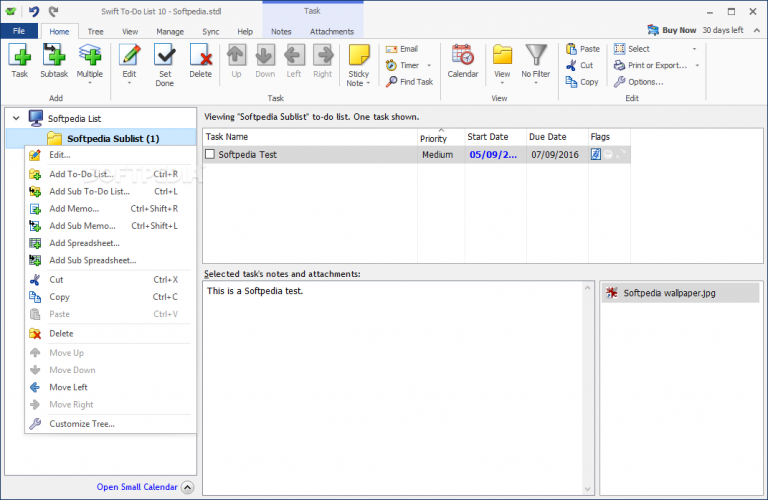Collapse the ribbon using the top-right chevron
This screenshot has width=768, height=500.
pos(757,30)
